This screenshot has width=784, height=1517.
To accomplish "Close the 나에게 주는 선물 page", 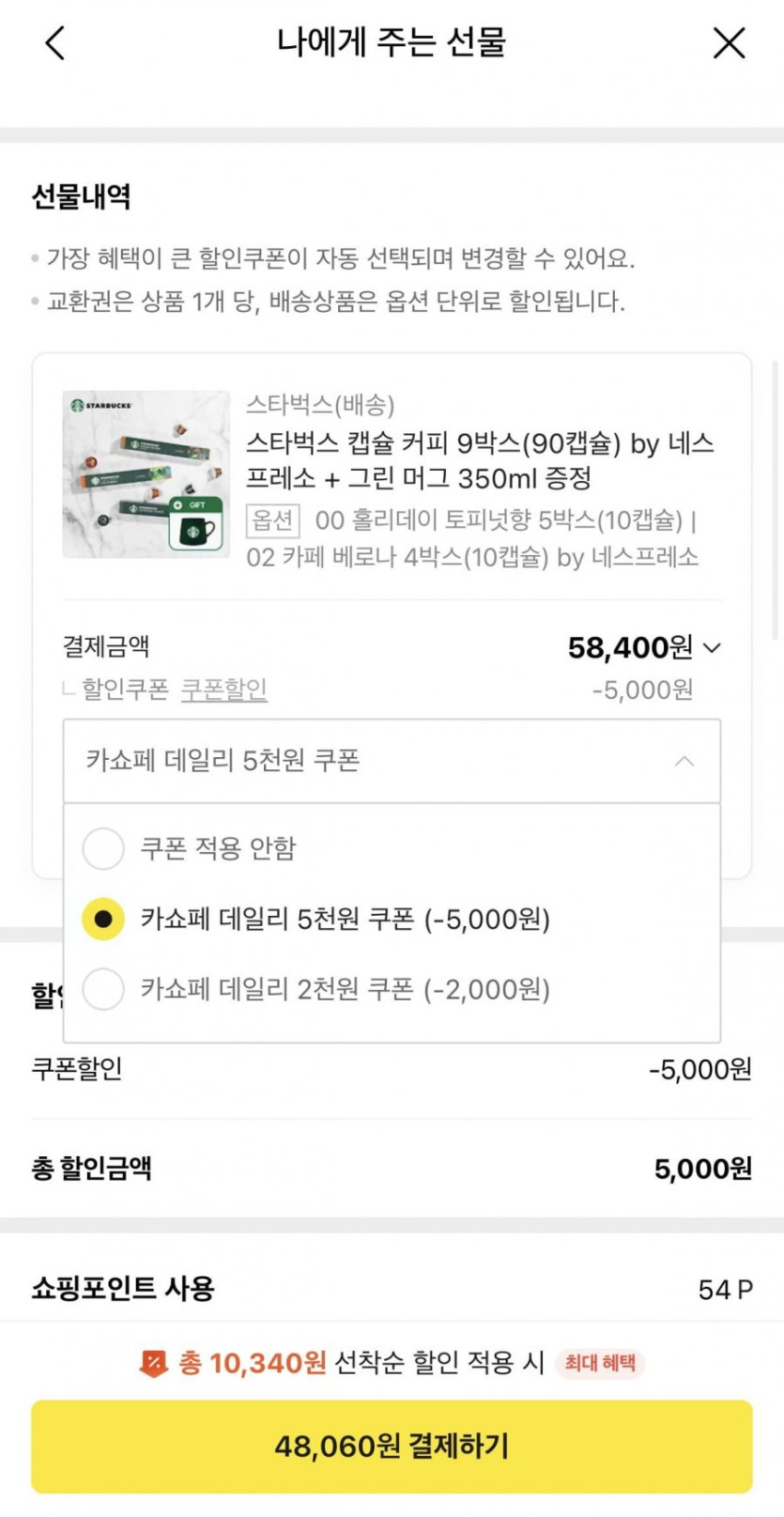I will point(729,43).
